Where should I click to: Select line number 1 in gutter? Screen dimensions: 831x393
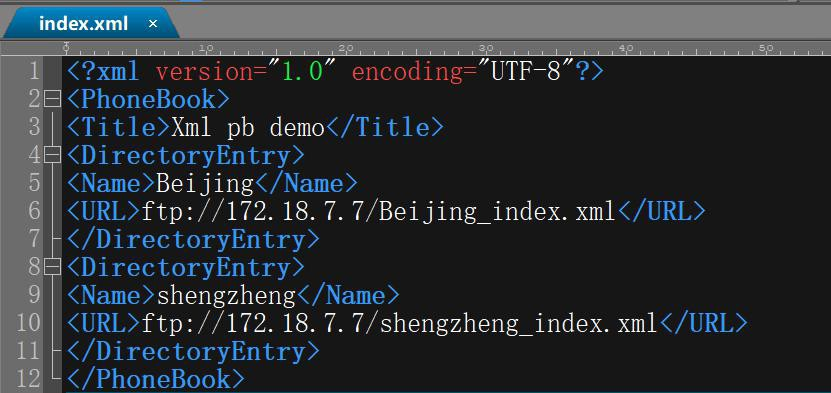pos(33,71)
